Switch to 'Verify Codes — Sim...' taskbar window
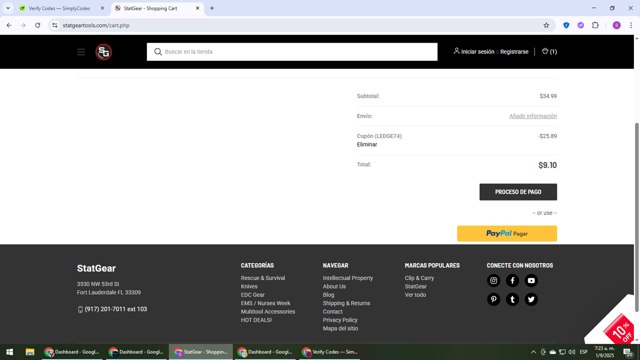640x360 pixels. pyautogui.click(x=330, y=352)
